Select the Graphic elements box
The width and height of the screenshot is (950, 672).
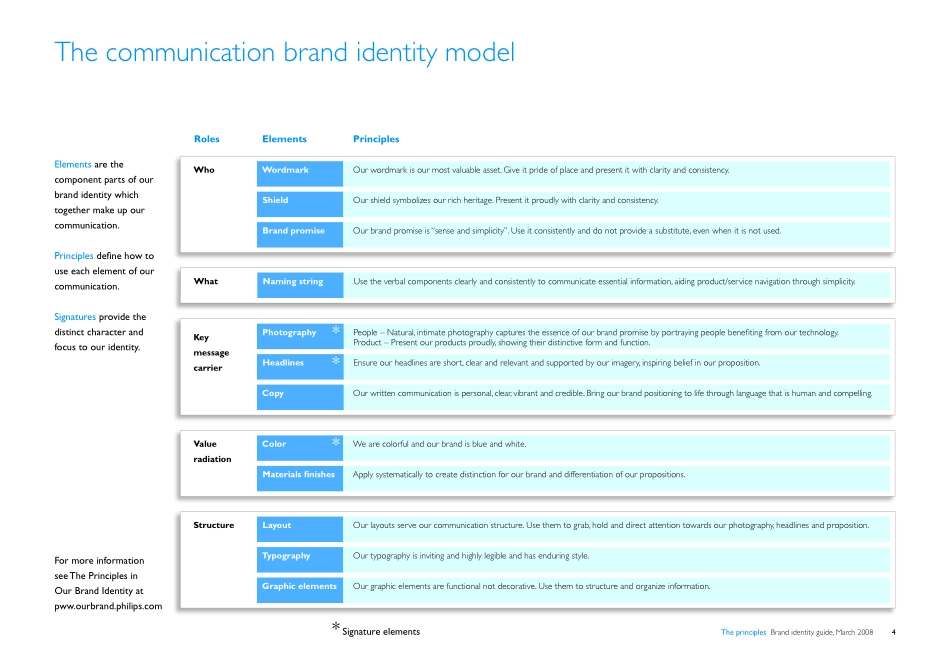(299, 587)
